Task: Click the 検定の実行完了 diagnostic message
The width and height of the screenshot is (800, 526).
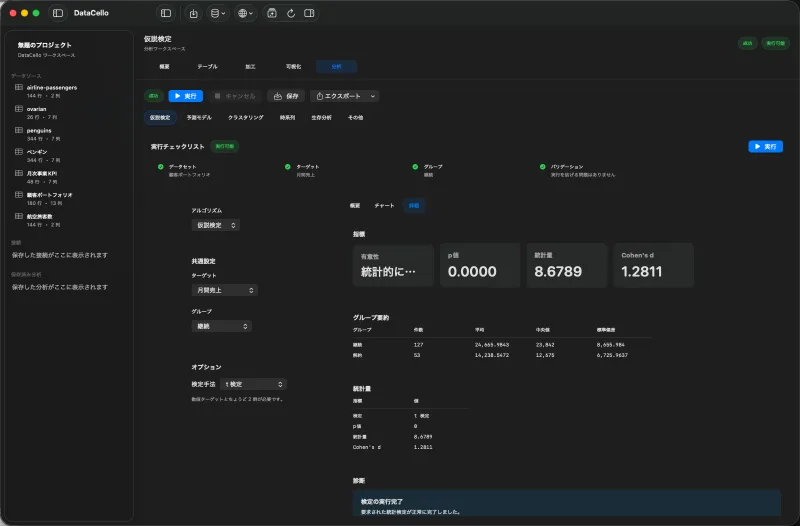Action: point(566,503)
